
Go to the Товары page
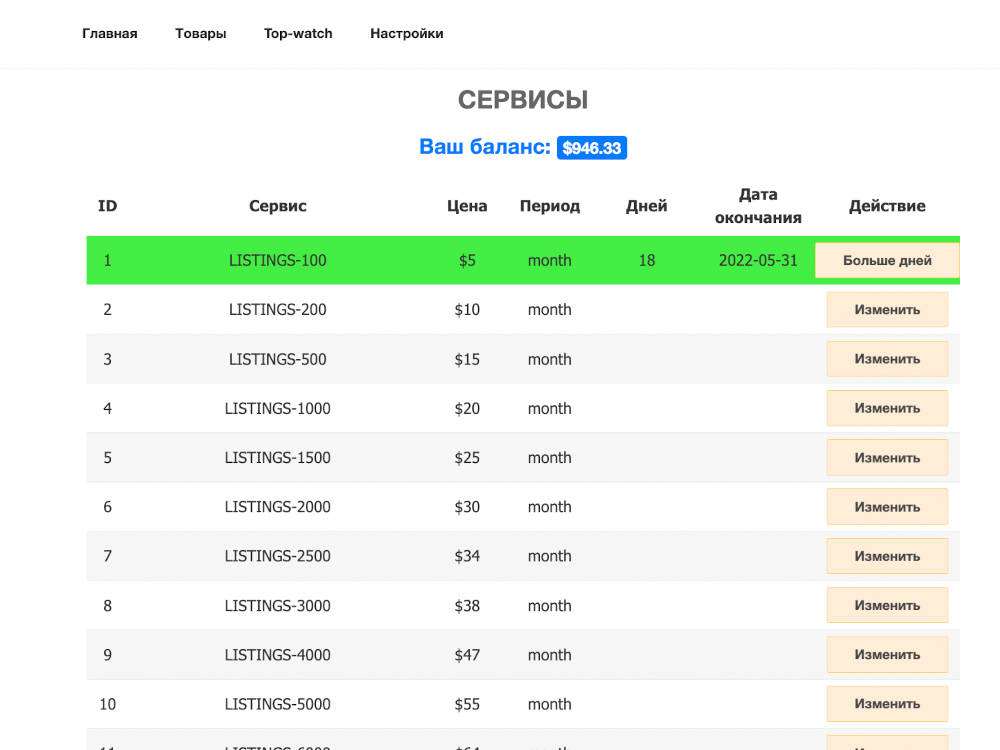click(x=201, y=34)
